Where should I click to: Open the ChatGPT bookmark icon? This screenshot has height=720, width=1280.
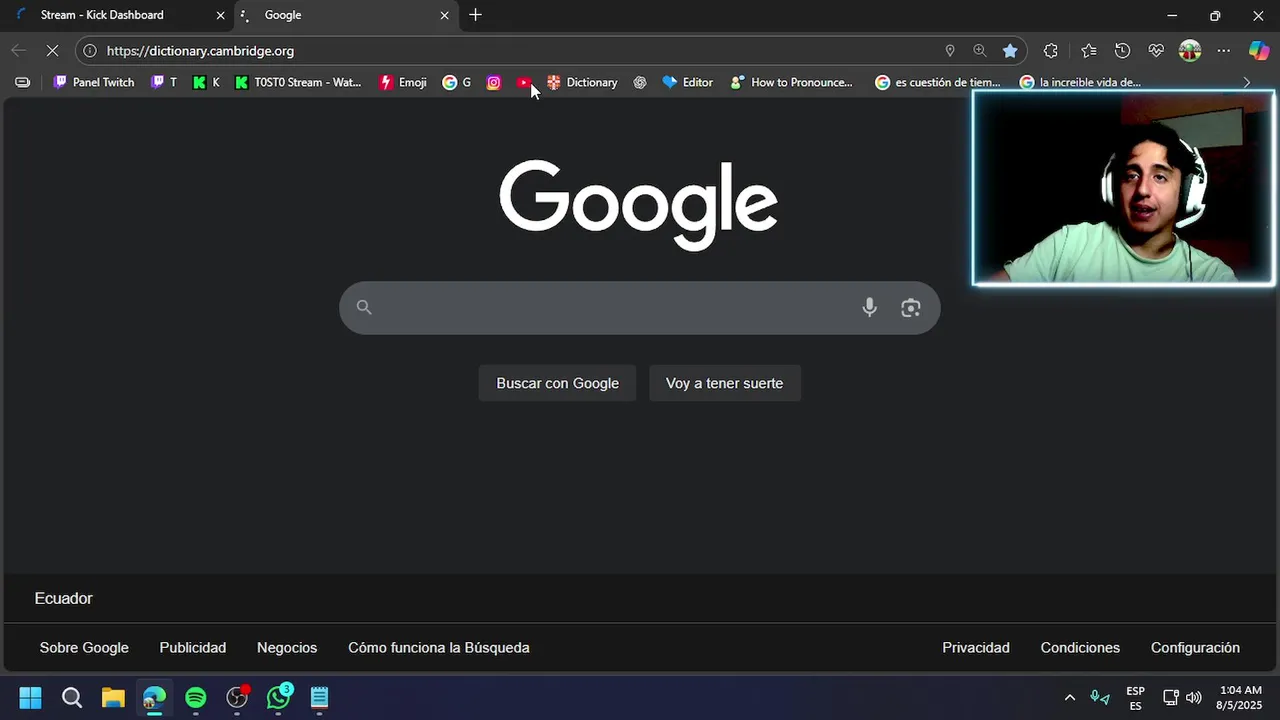[640, 82]
